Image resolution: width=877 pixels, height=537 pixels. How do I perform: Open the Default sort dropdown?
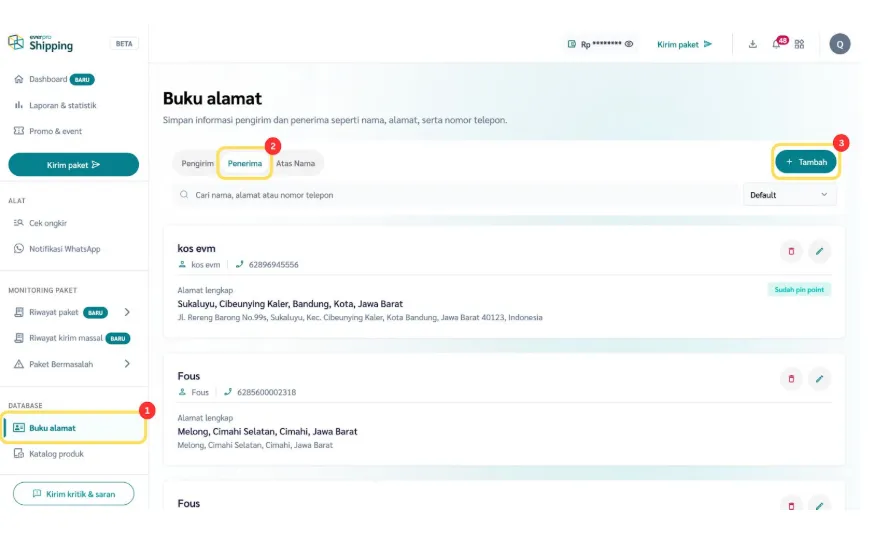click(789, 195)
